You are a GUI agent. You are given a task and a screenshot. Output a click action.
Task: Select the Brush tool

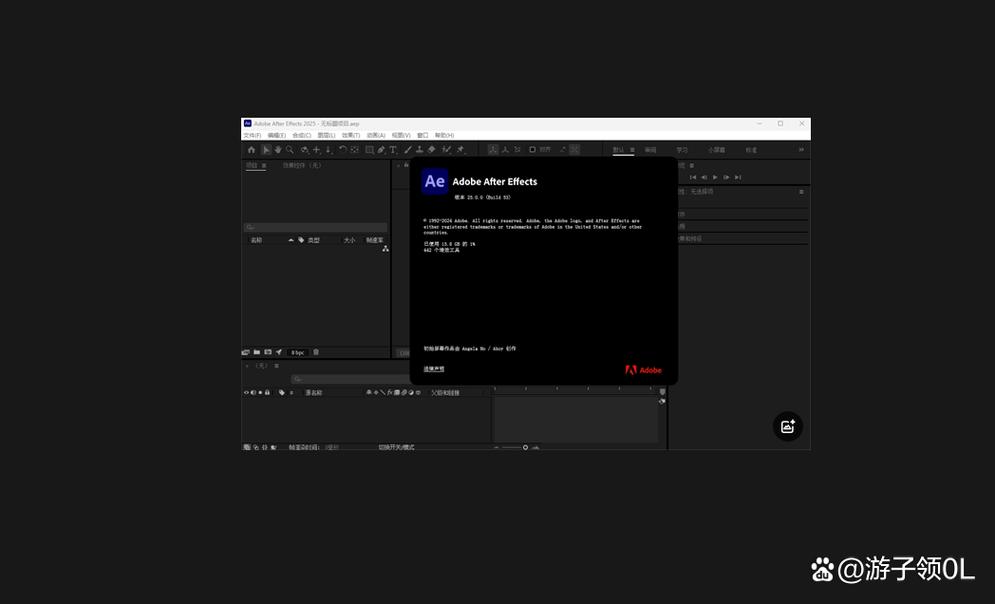tap(408, 150)
